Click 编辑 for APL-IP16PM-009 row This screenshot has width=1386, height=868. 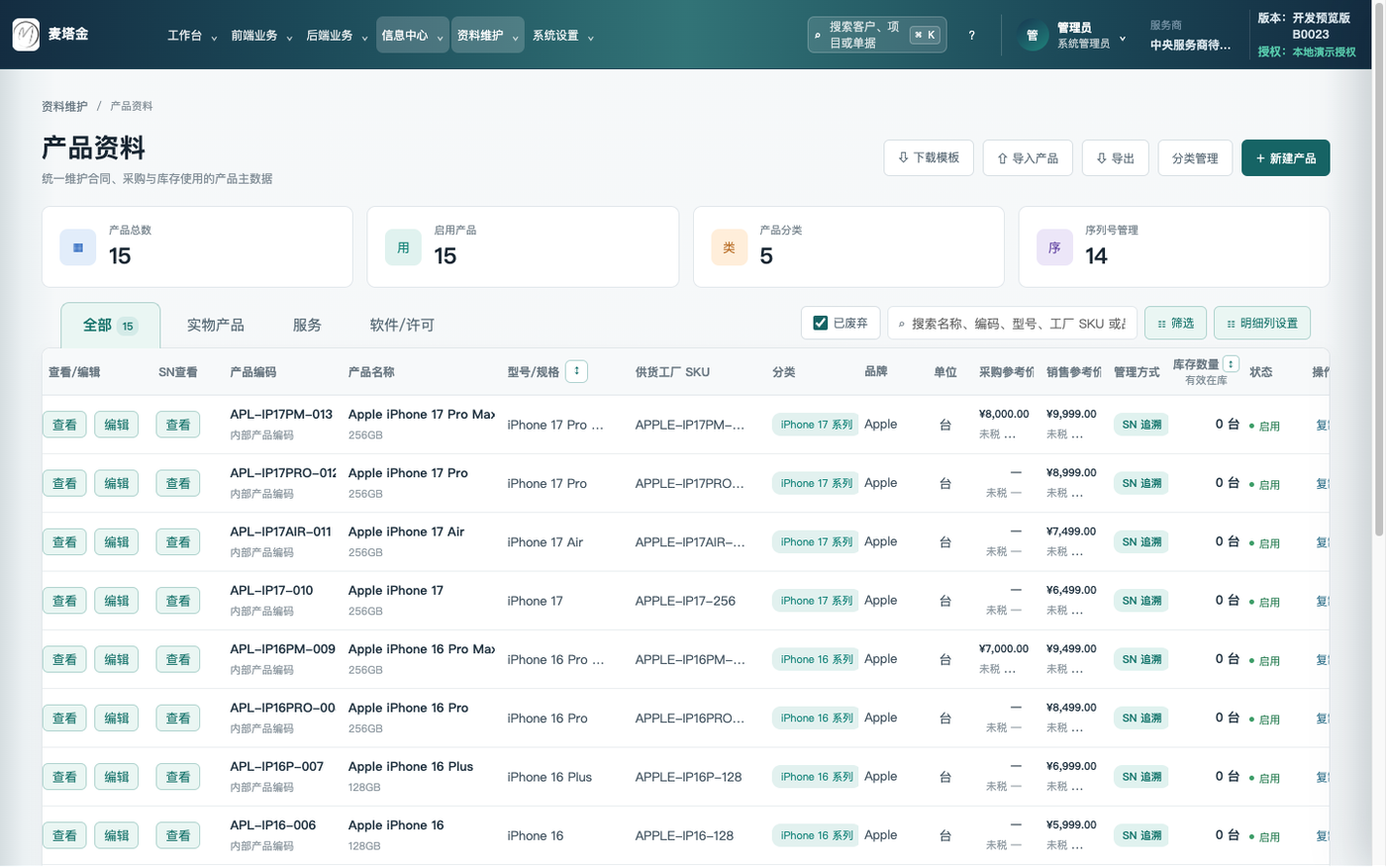[x=117, y=659]
